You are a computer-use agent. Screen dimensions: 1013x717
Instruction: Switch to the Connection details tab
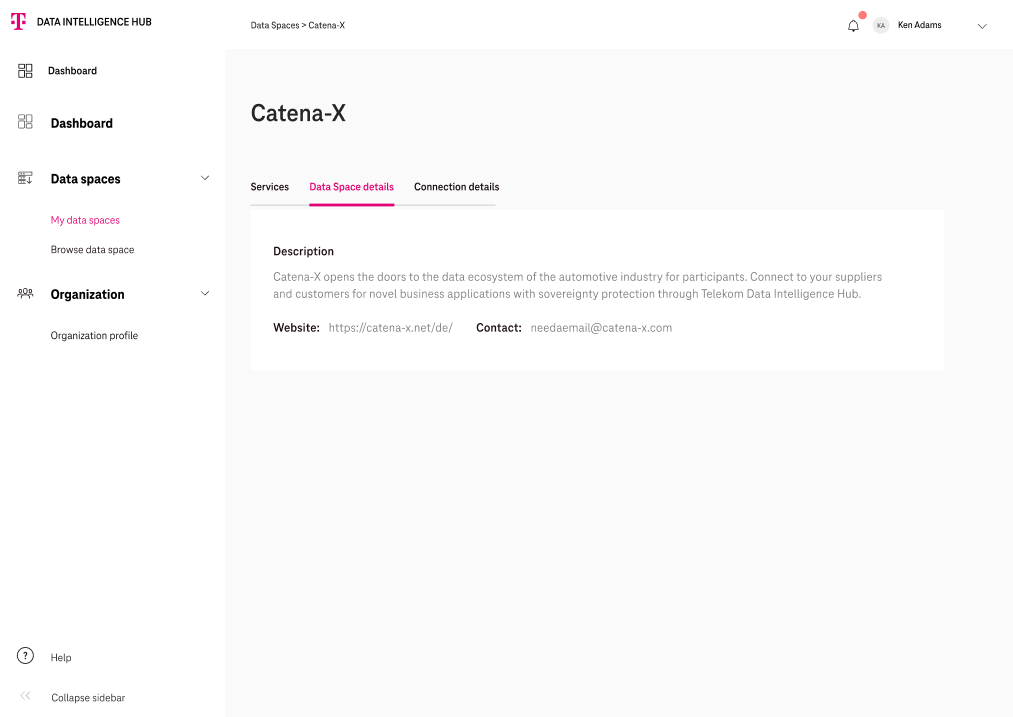(x=456, y=187)
